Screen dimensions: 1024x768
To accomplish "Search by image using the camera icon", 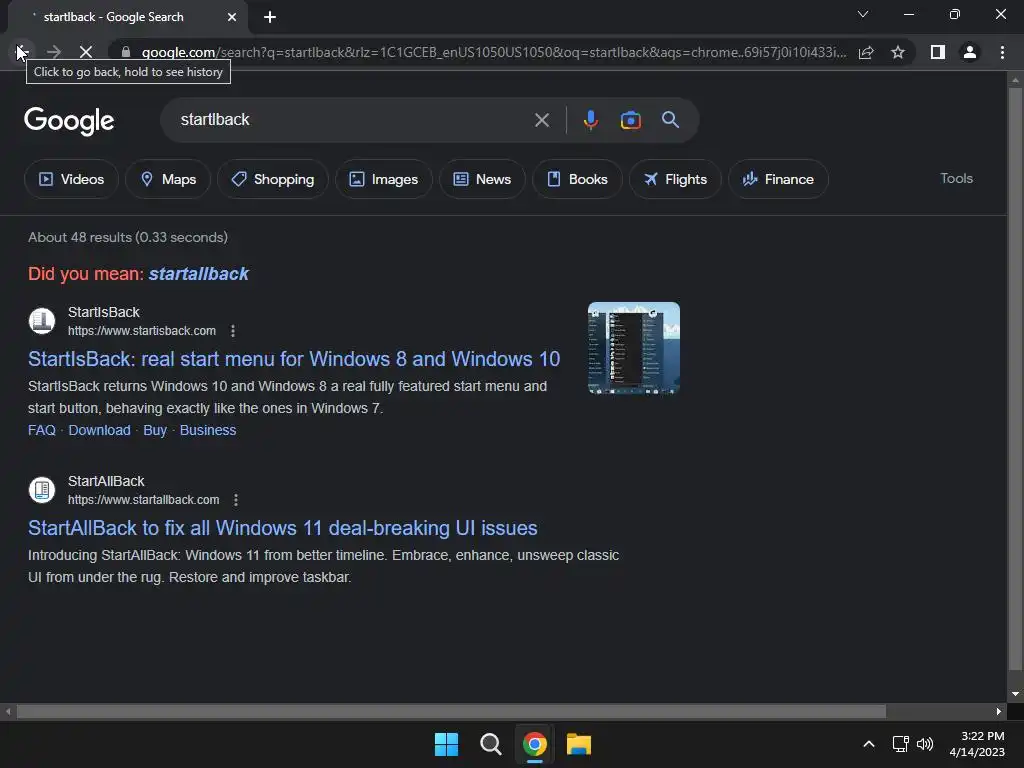I will pyautogui.click(x=630, y=120).
